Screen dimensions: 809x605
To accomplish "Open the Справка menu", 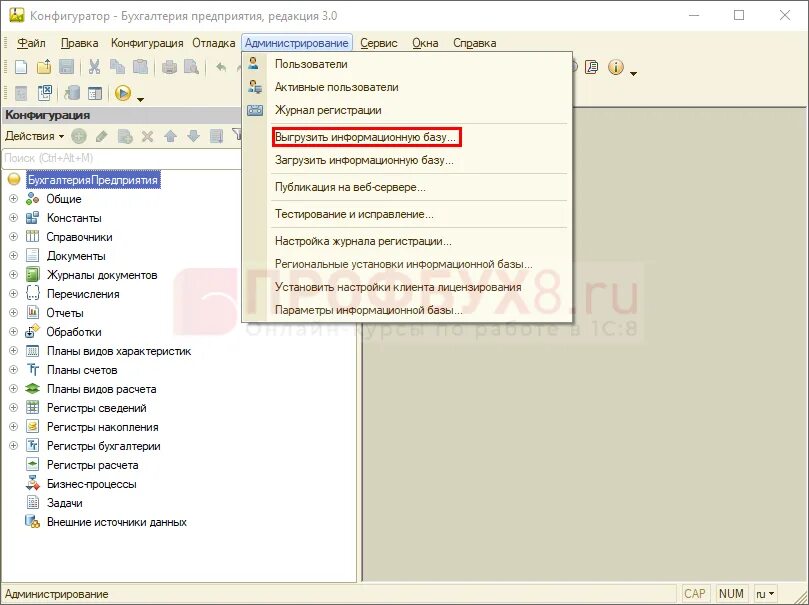I will coord(475,43).
